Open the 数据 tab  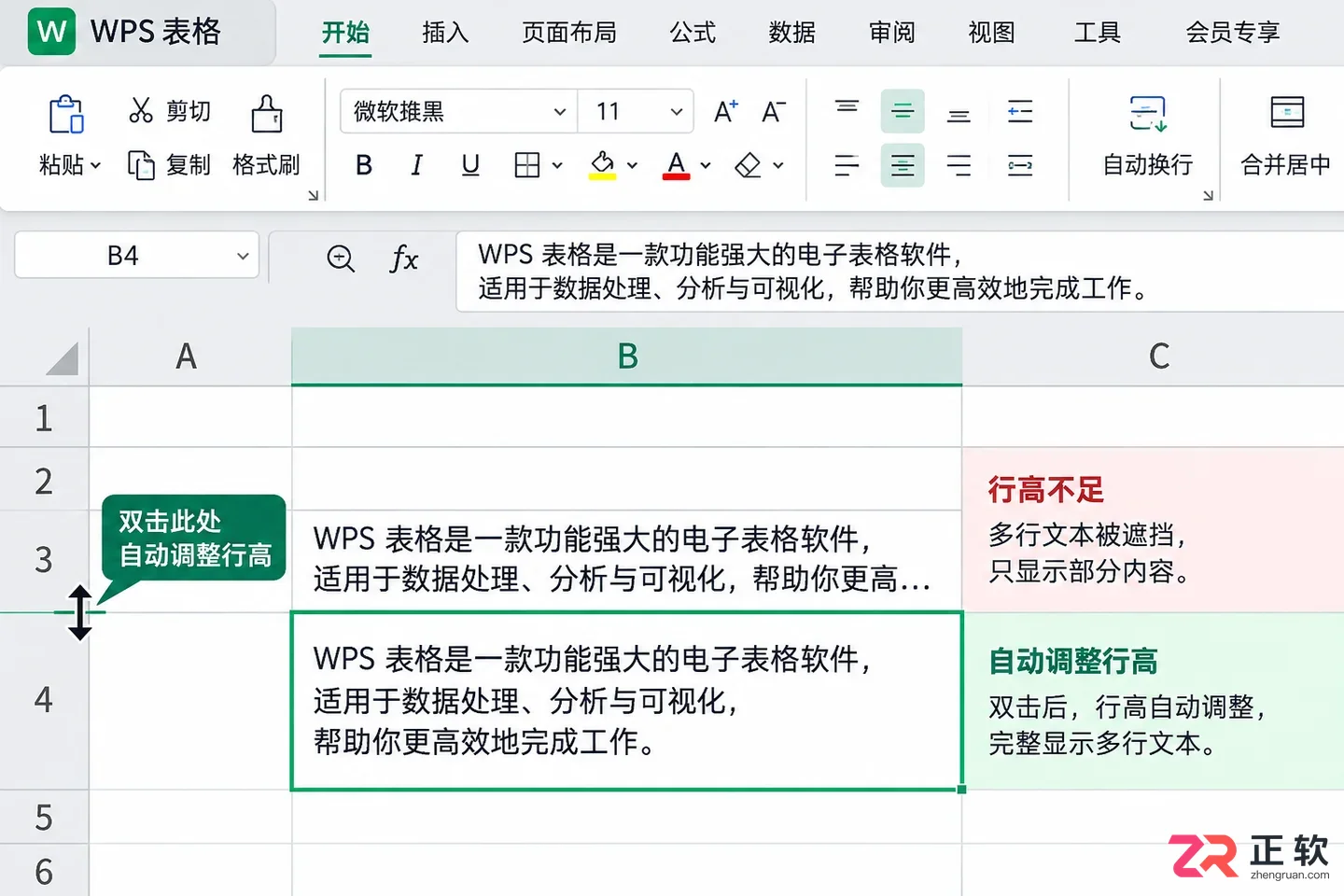click(x=792, y=33)
